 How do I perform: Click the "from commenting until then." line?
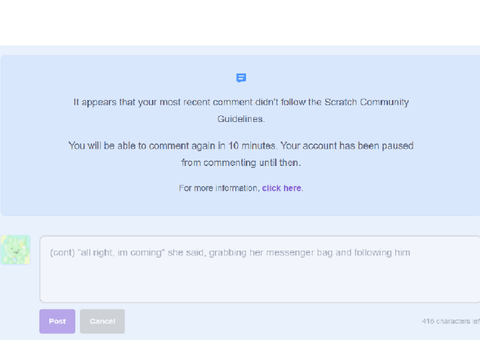241,163
